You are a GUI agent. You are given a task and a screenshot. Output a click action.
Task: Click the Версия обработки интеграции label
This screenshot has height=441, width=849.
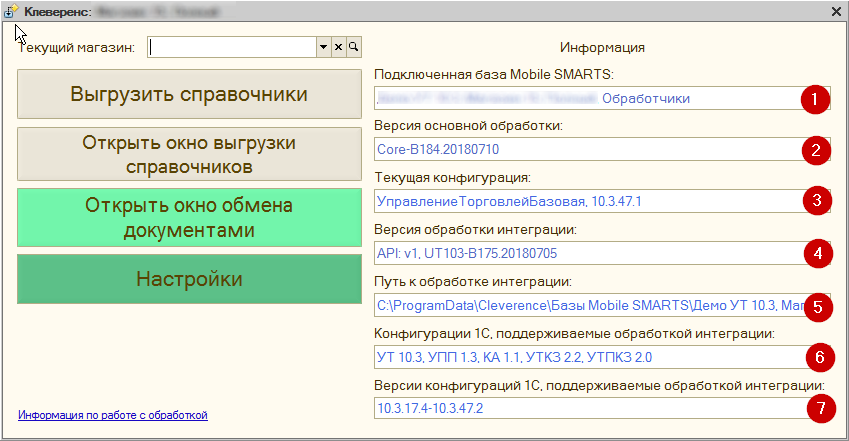pyautogui.click(x=475, y=230)
